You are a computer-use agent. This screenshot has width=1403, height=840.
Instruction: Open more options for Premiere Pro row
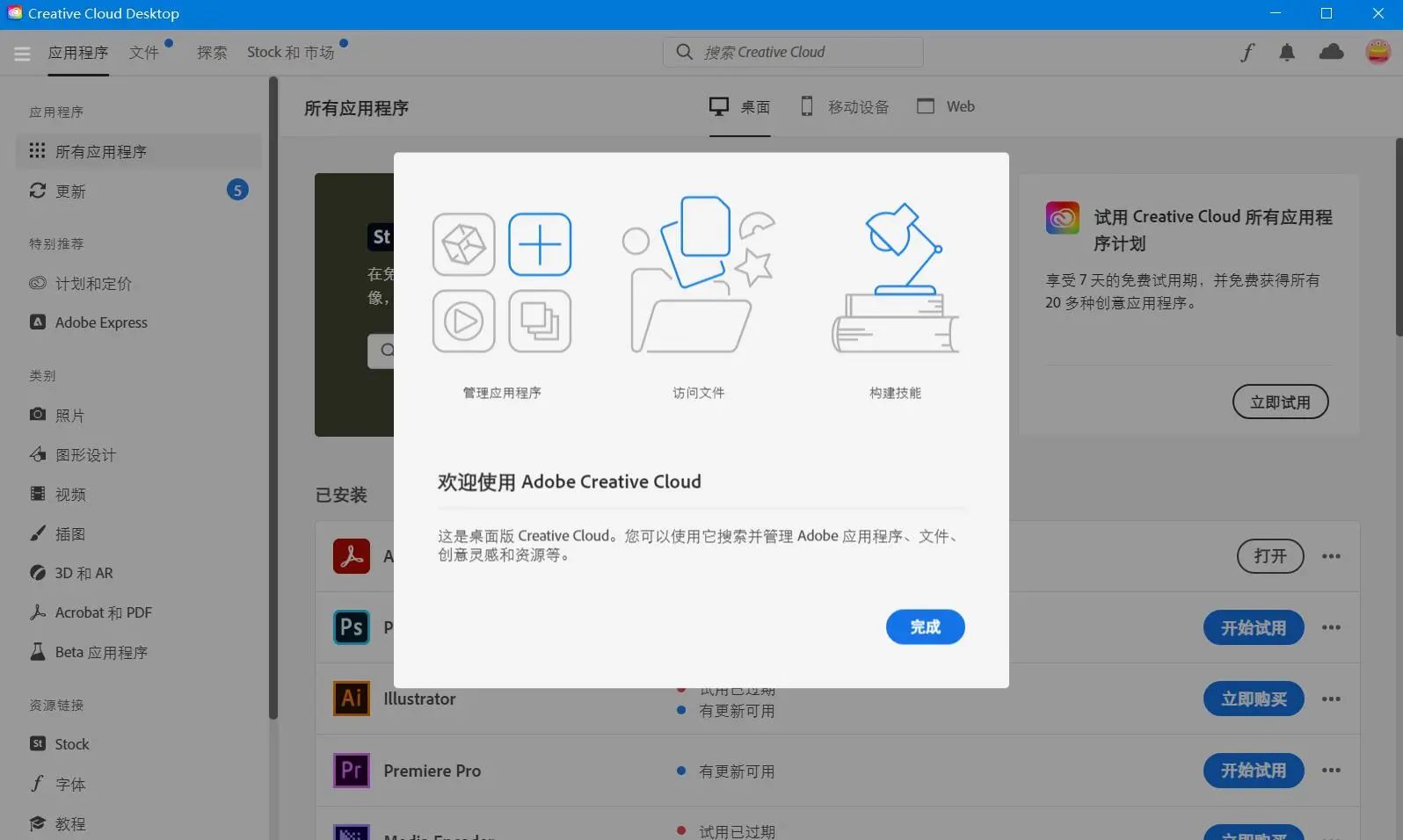pyautogui.click(x=1331, y=771)
